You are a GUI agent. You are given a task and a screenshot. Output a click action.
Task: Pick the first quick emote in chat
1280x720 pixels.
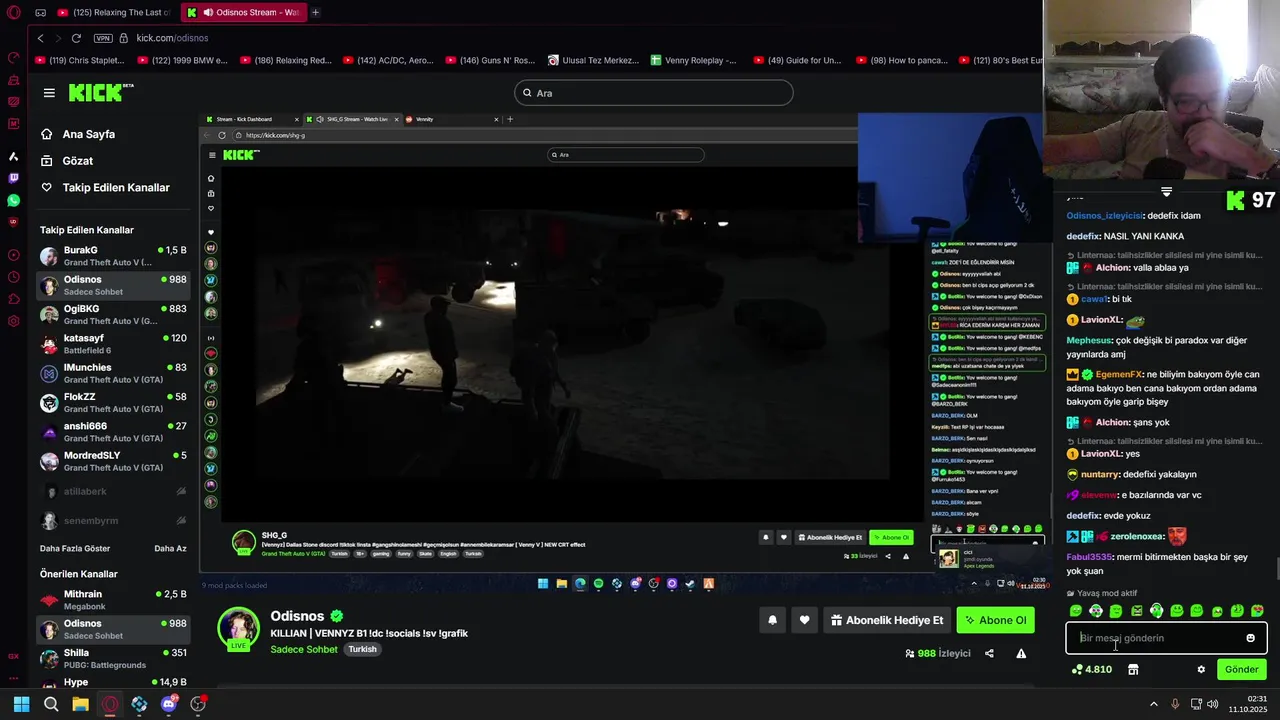[1076, 611]
